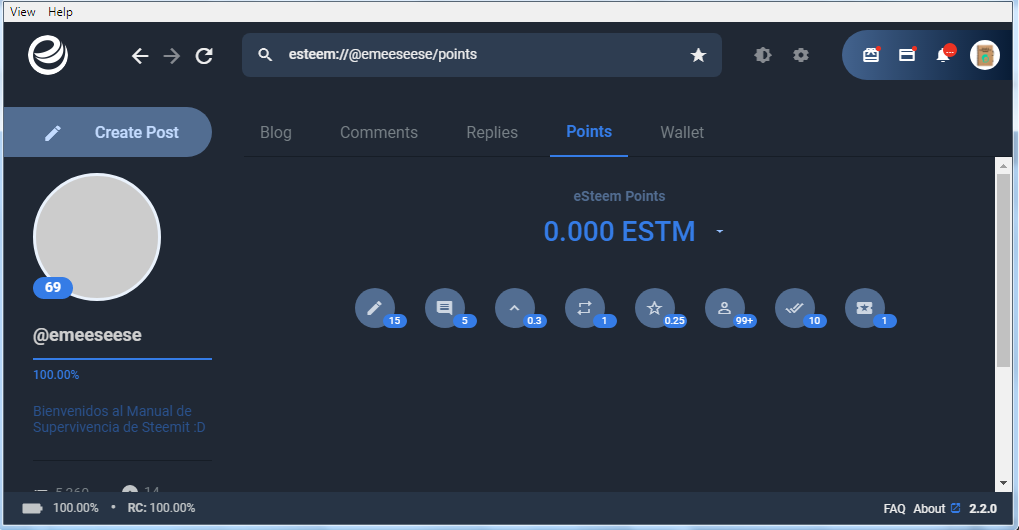Click the @emeeseese username
The height and width of the screenshot is (530, 1019).
pyautogui.click(x=87, y=335)
